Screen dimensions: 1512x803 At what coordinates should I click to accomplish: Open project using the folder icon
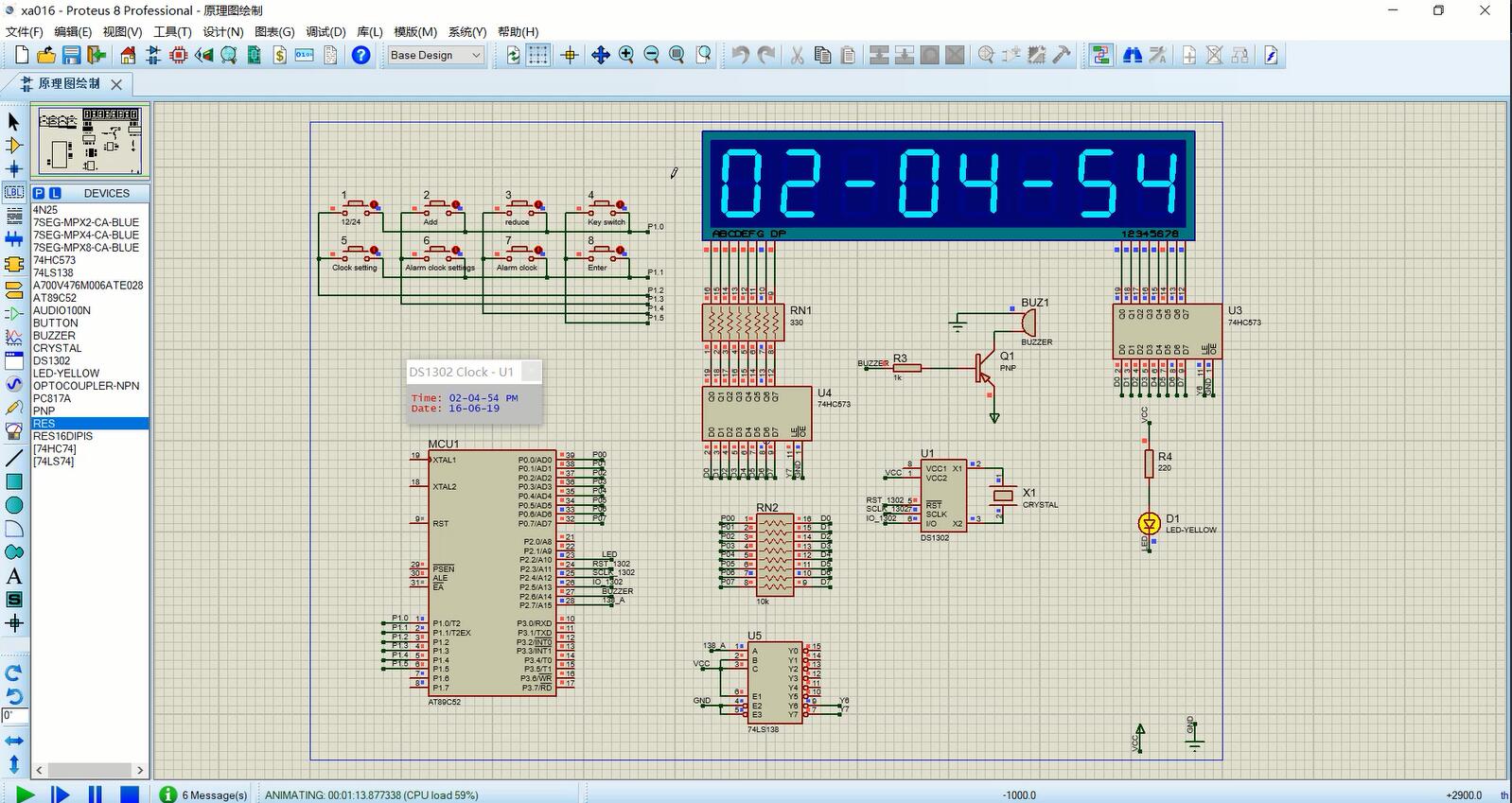pos(46,55)
